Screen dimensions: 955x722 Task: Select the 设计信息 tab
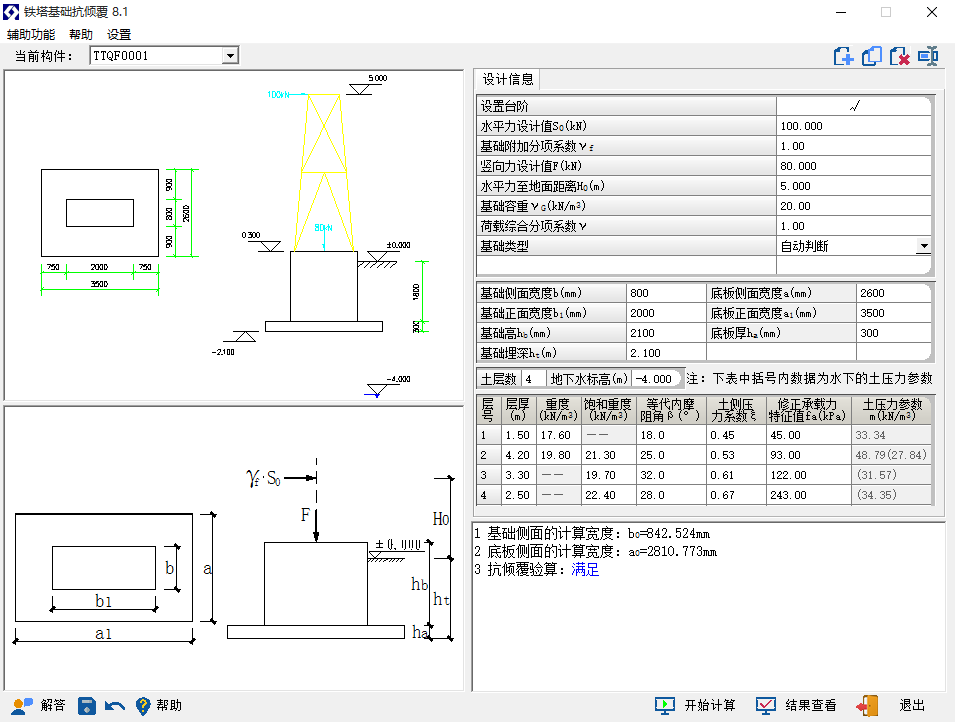coord(507,80)
